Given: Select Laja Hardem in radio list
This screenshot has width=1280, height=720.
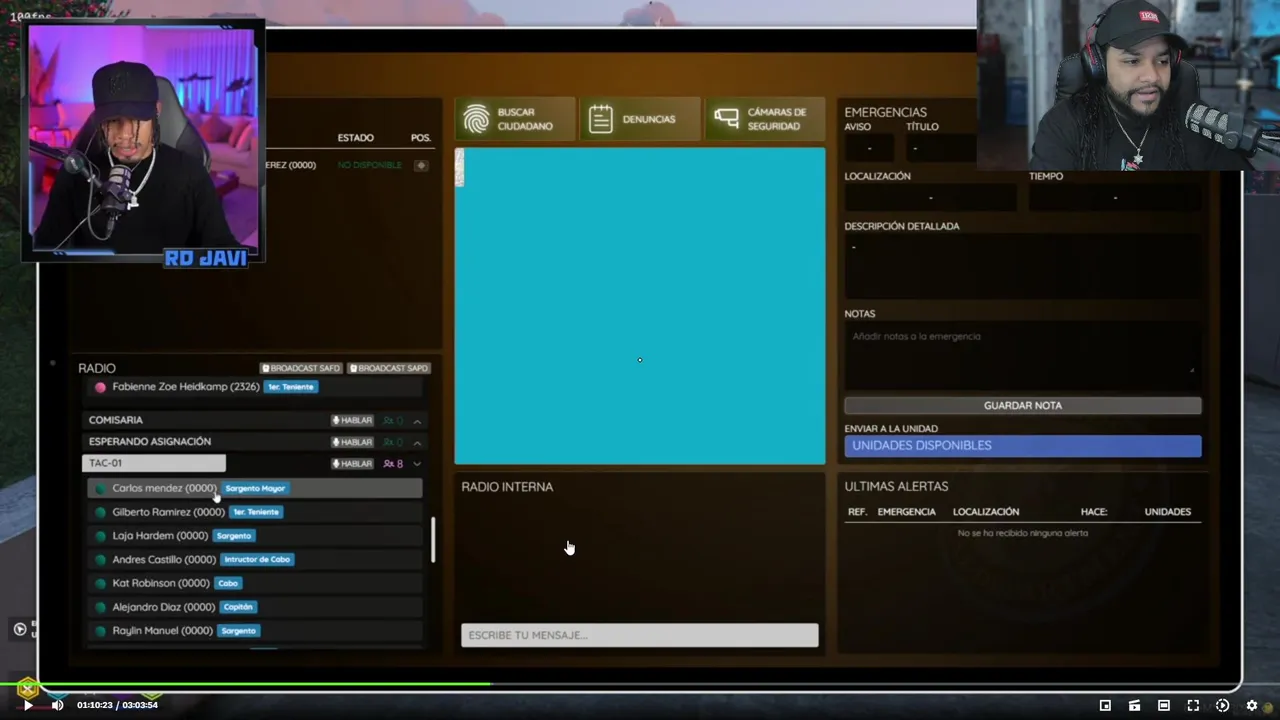Looking at the screenshot, I should (254, 536).
